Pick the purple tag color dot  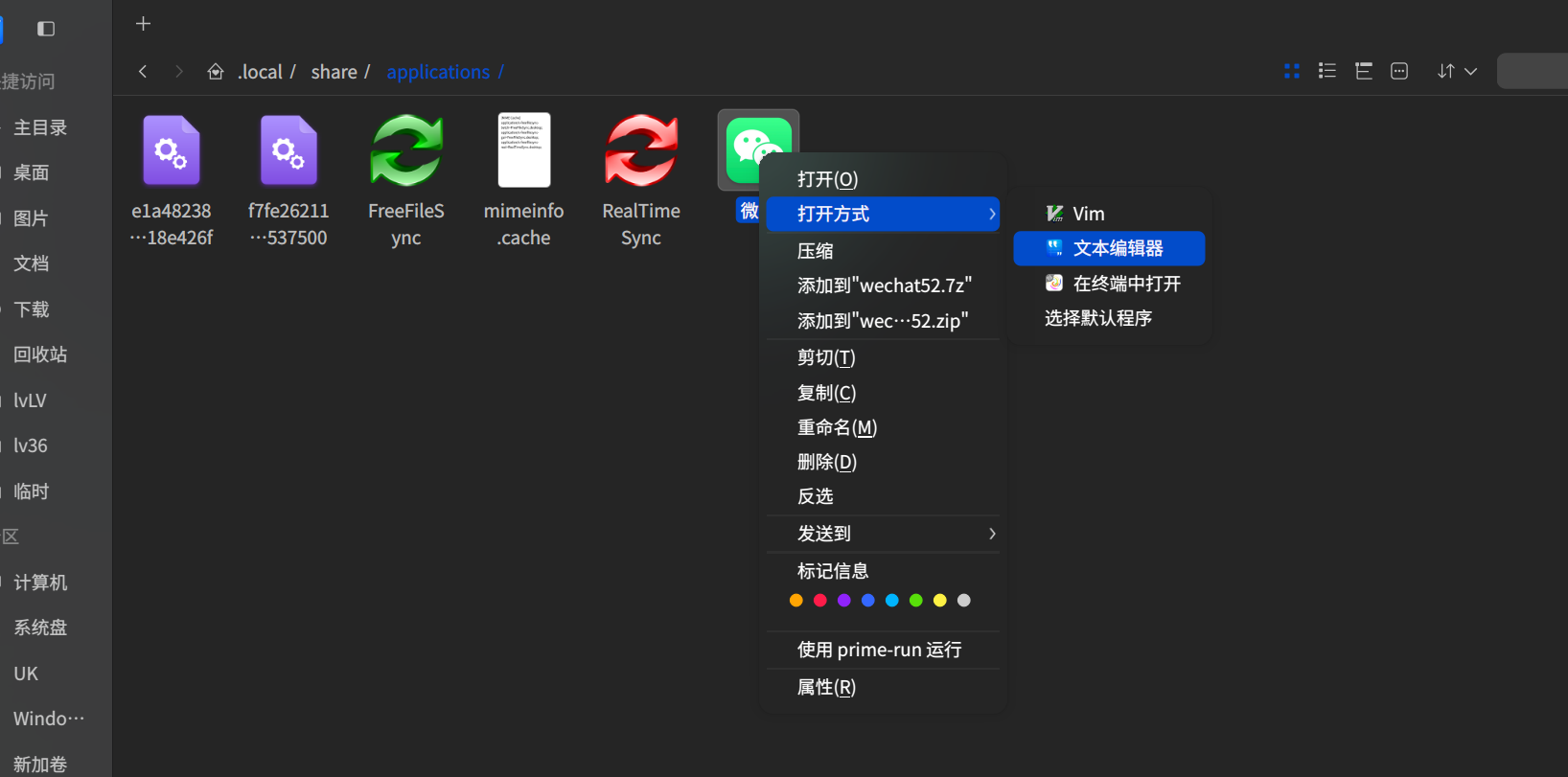pos(843,601)
